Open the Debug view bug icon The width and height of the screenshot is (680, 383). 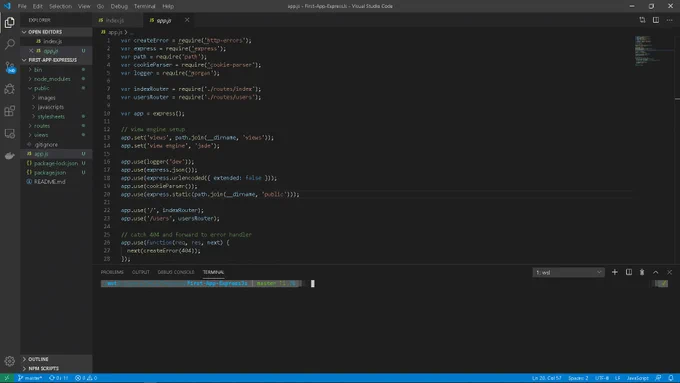(10, 89)
